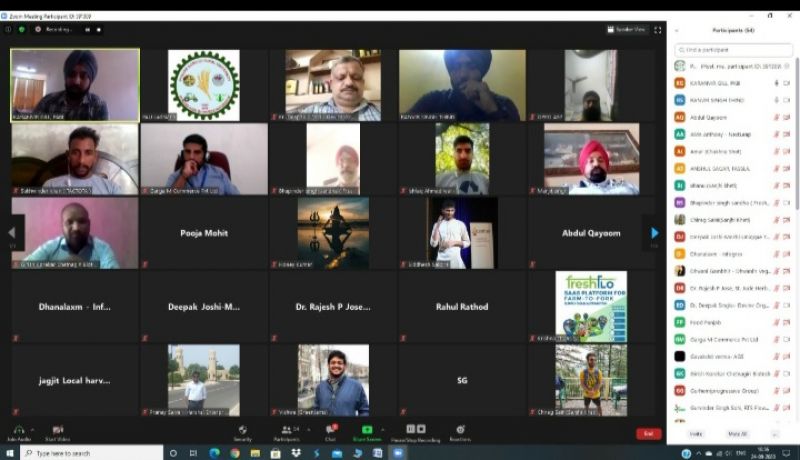Open the Security shield menu
The height and width of the screenshot is (460, 800).
[x=242, y=429]
